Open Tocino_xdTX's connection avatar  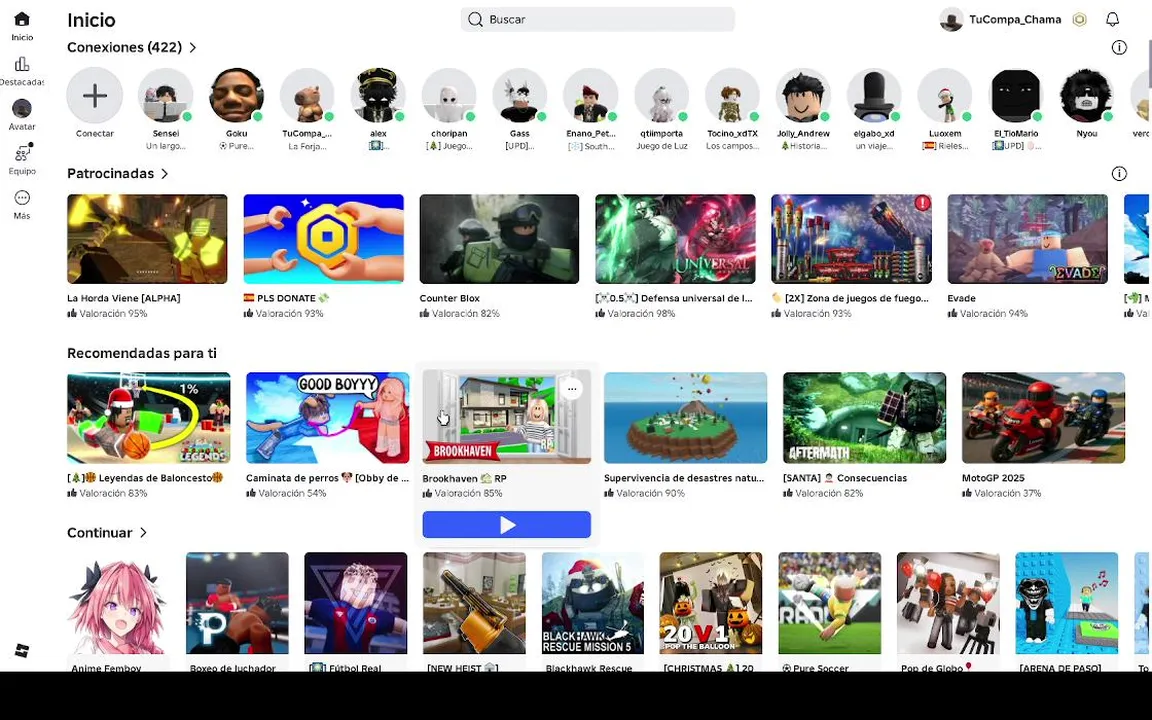coord(732,96)
